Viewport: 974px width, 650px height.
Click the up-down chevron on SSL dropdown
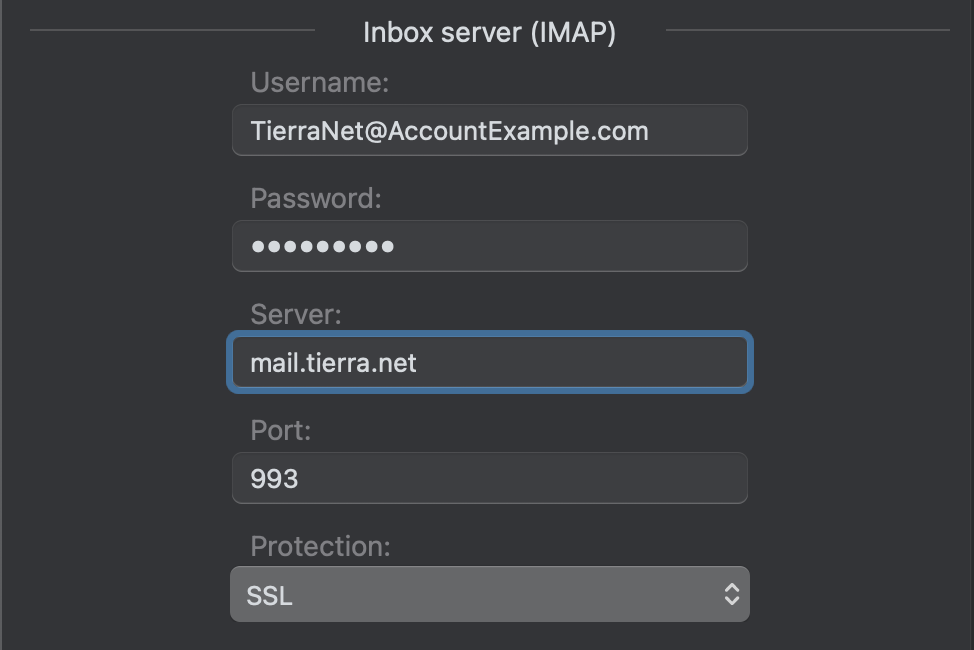click(732, 594)
